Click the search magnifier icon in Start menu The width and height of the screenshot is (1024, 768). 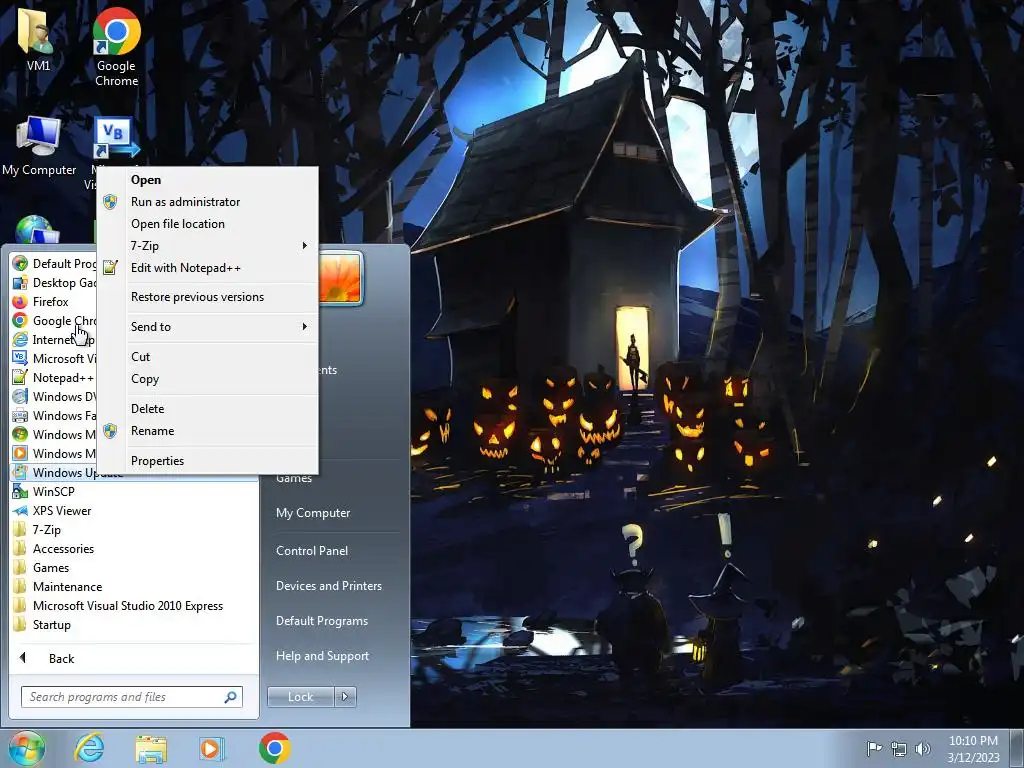click(230, 697)
